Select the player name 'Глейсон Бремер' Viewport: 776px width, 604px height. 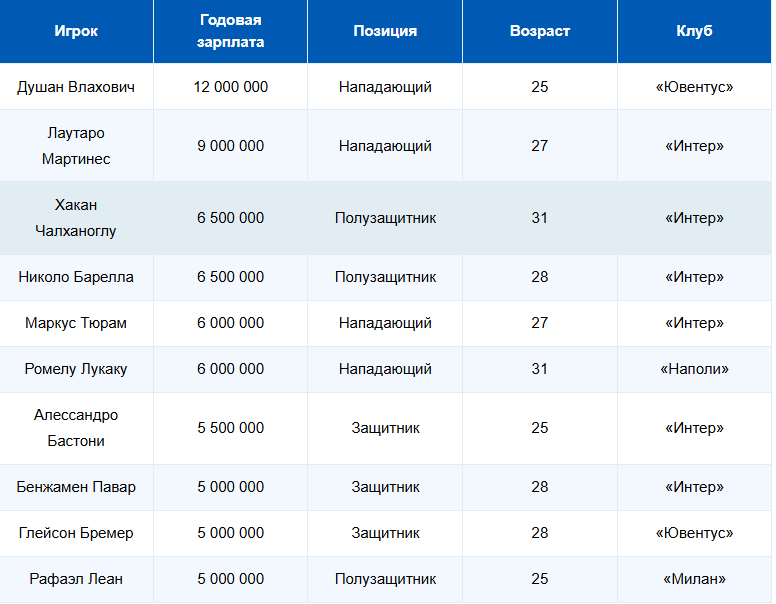76,533
